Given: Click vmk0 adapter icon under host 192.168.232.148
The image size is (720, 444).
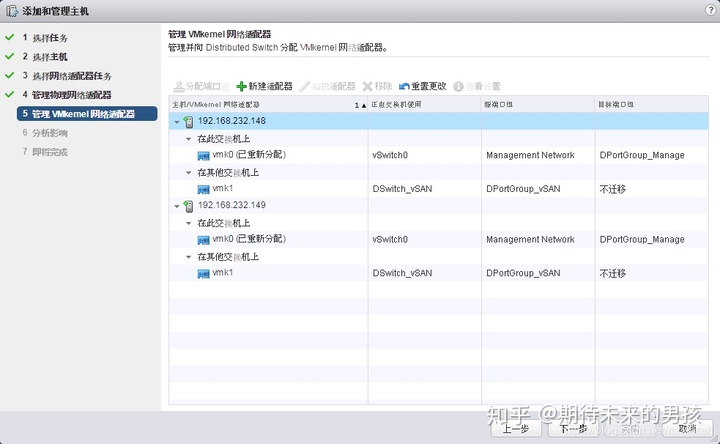Looking at the screenshot, I should pos(203,156).
